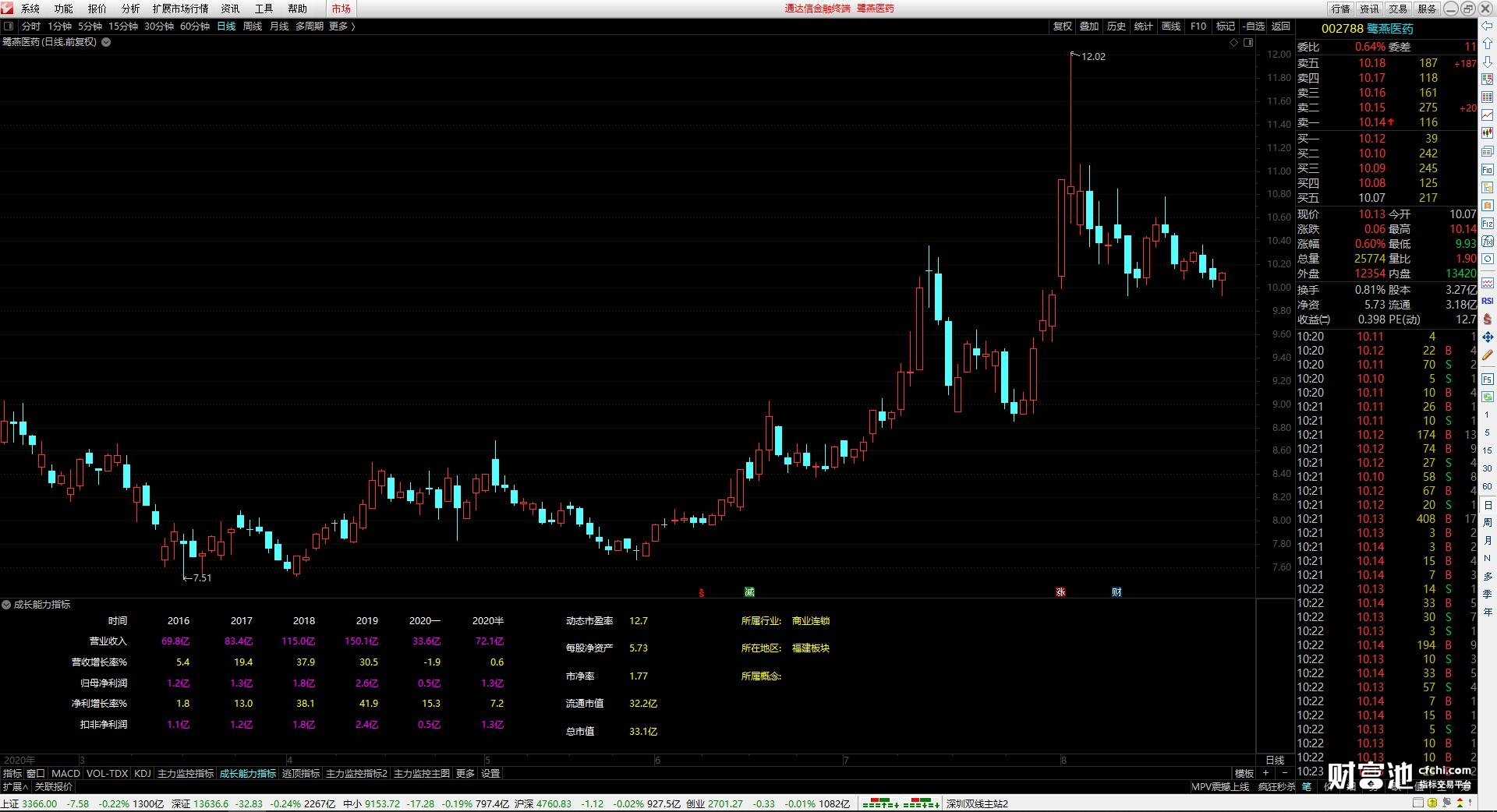Select the 周 period in right sidebar
Viewport: 1497px width, 812px height.
[x=1487, y=522]
